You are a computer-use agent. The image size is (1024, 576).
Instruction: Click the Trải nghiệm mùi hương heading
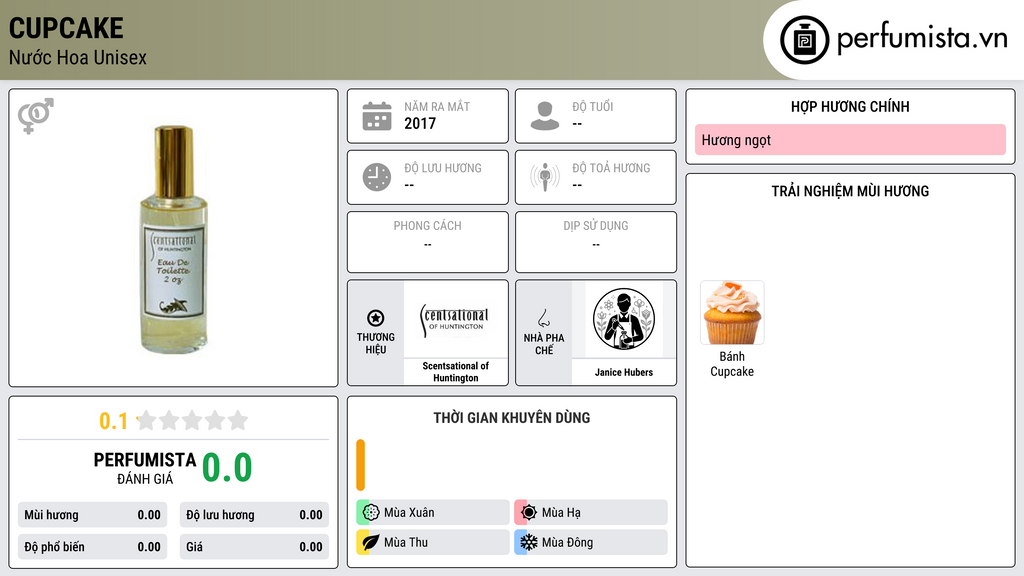[x=850, y=191]
